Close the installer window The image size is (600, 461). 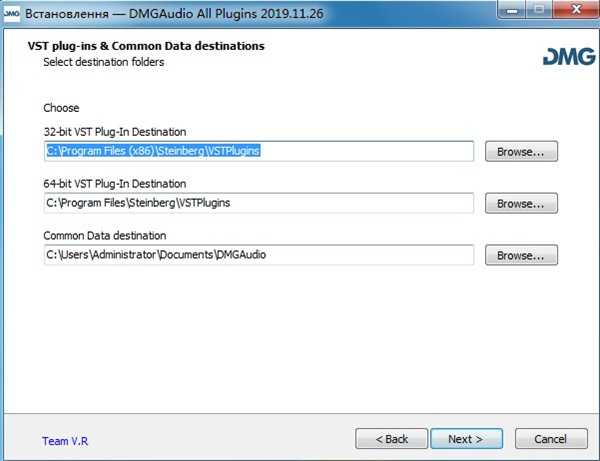576,10
